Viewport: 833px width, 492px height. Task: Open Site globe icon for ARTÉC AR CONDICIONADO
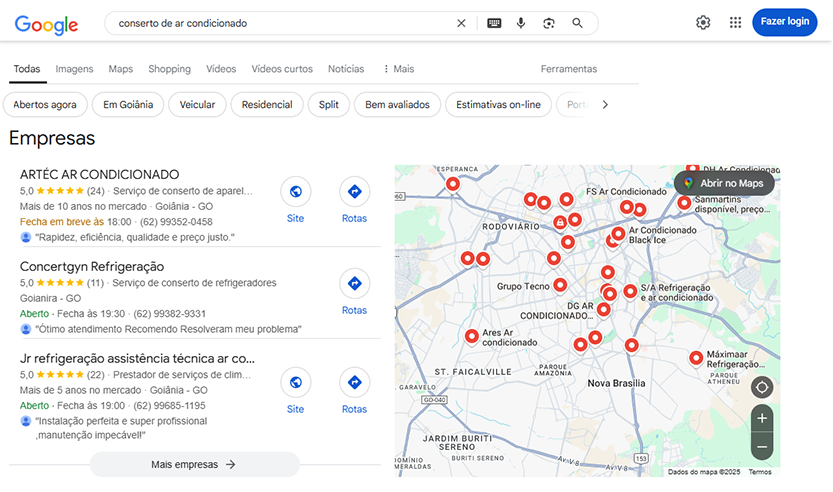(x=295, y=192)
